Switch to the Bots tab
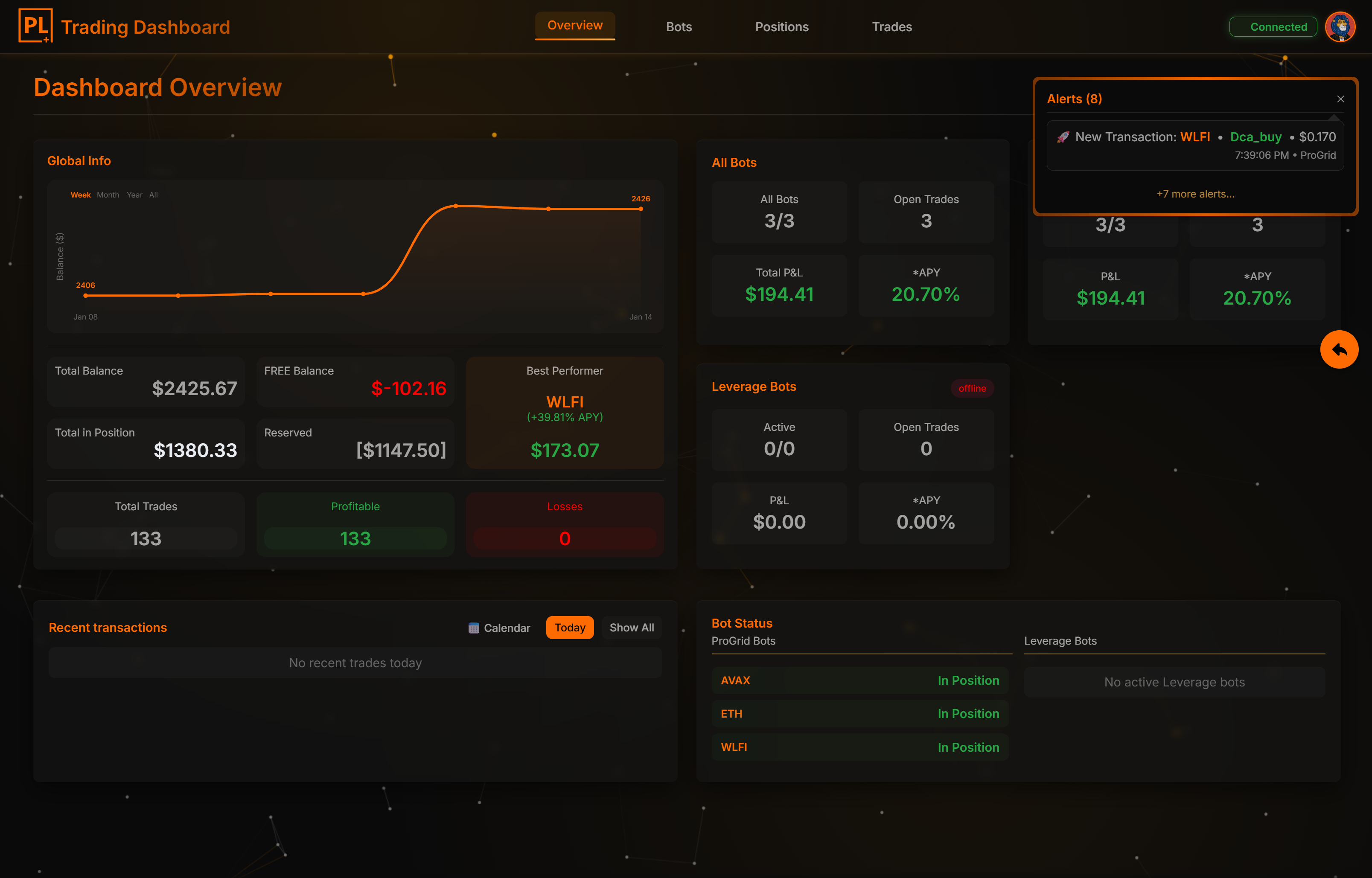Screen dimensions: 1372x878 point(679,26)
